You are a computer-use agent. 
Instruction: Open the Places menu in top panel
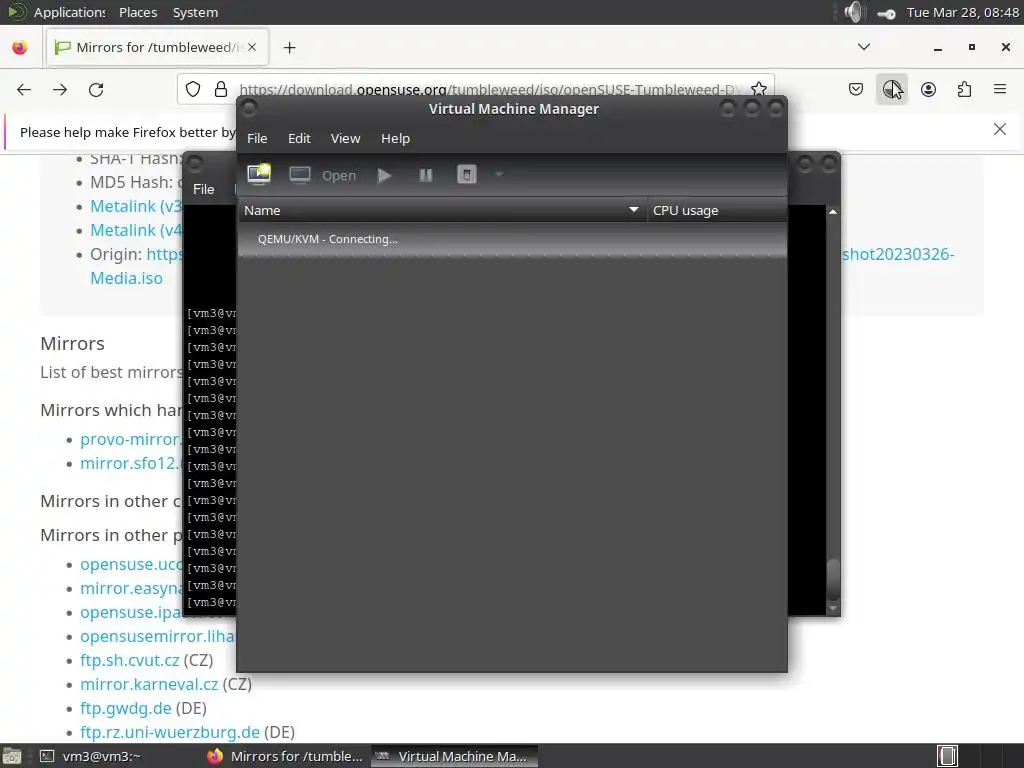pyautogui.click(x=138, y=12)
